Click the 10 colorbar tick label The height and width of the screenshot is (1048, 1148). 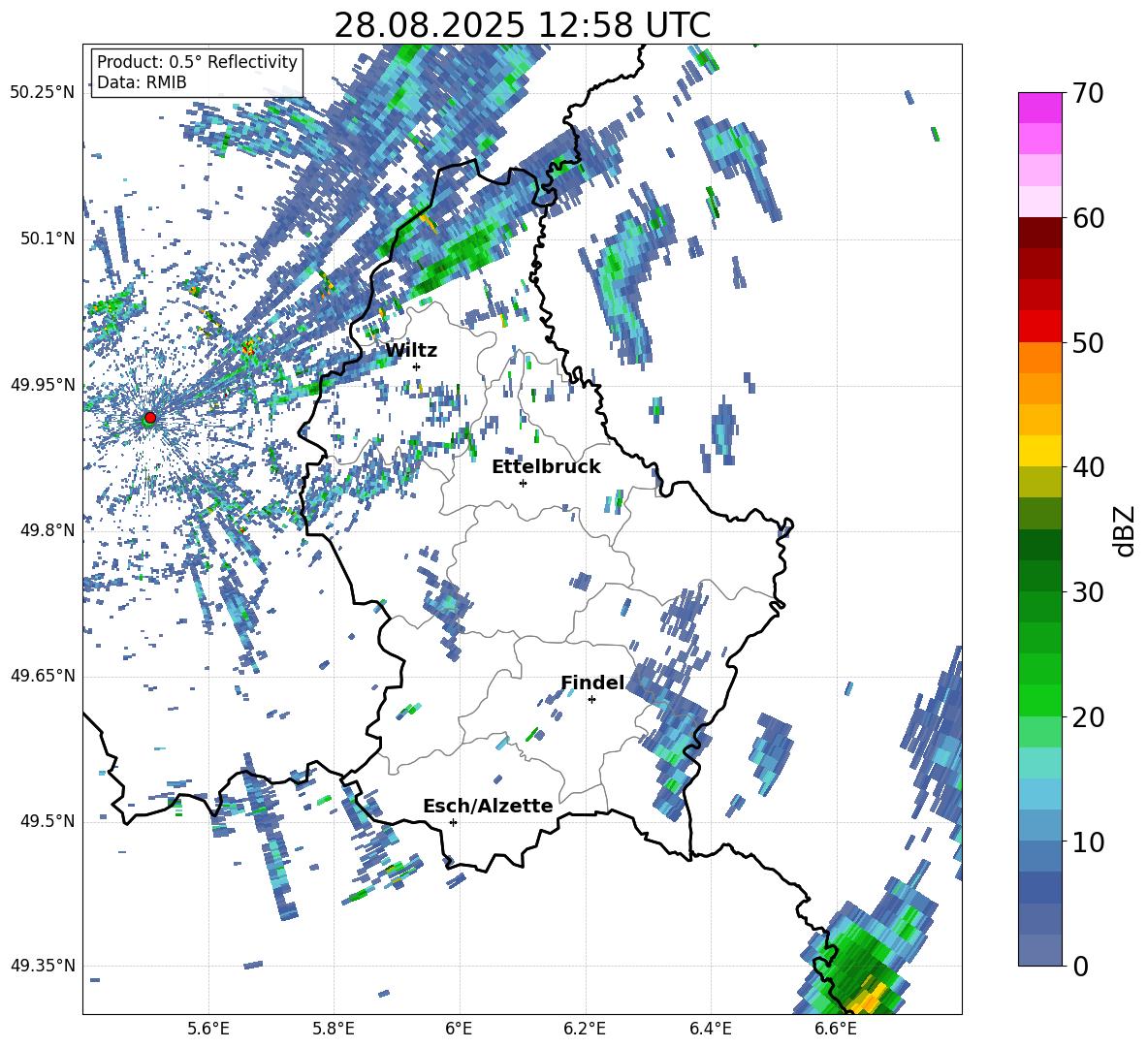1088,842
